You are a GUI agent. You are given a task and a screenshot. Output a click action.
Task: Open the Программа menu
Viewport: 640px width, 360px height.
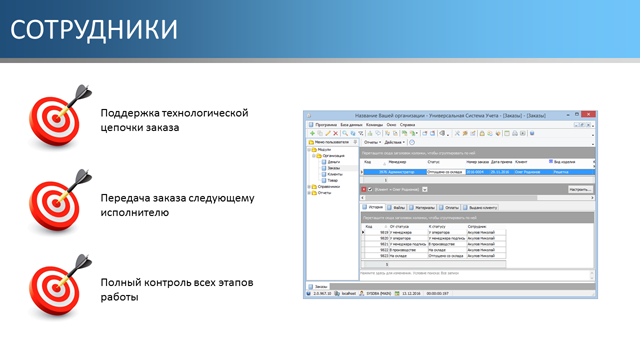click(326, 125)
